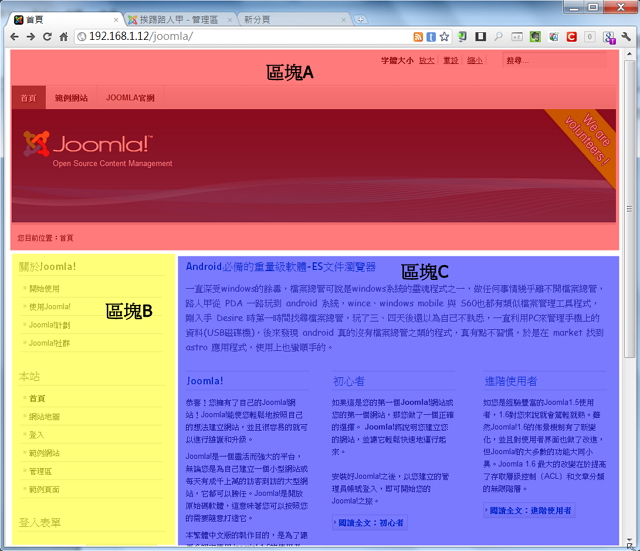Go forward using the browser forward arrow

[x=31, y=37]
